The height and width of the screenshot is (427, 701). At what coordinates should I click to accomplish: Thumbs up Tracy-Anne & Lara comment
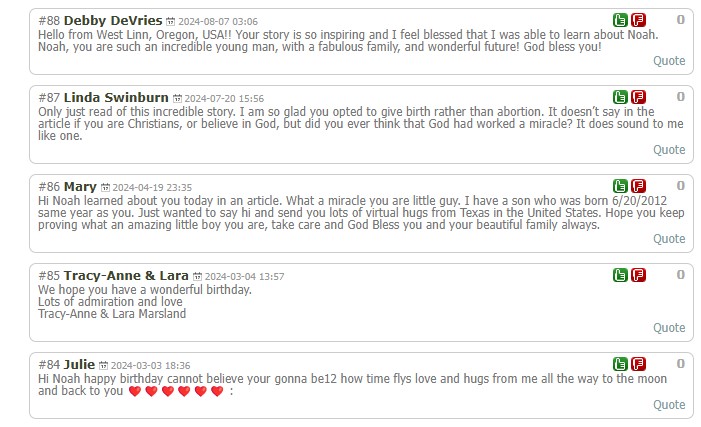(x=620, y=276)
